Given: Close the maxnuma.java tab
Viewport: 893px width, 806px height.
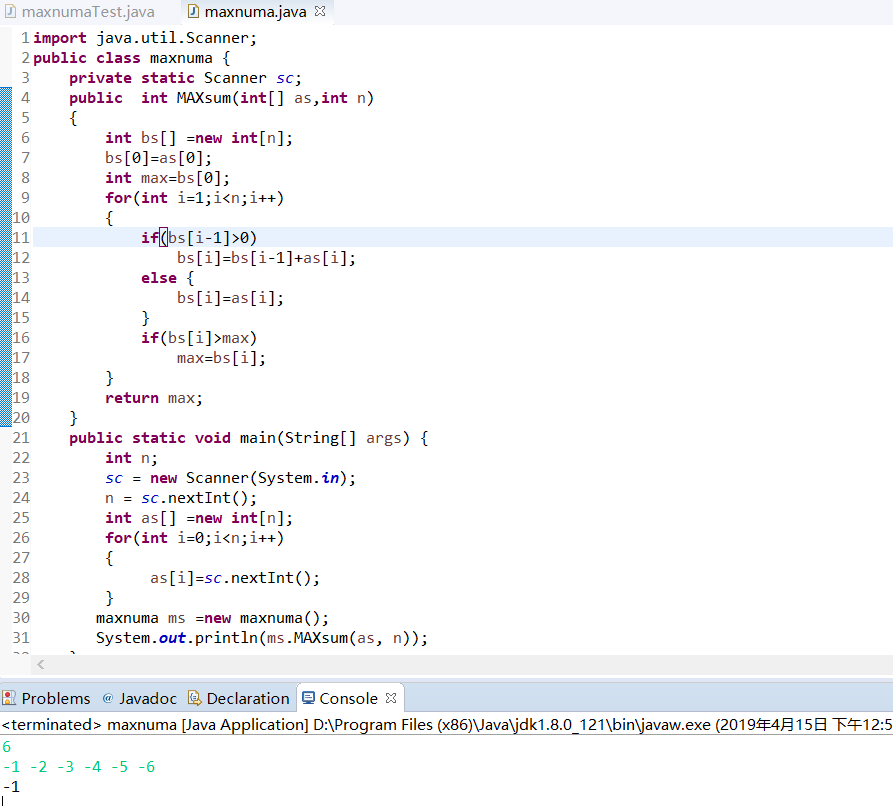Looking at the screenshot, I should coord(320,11).
